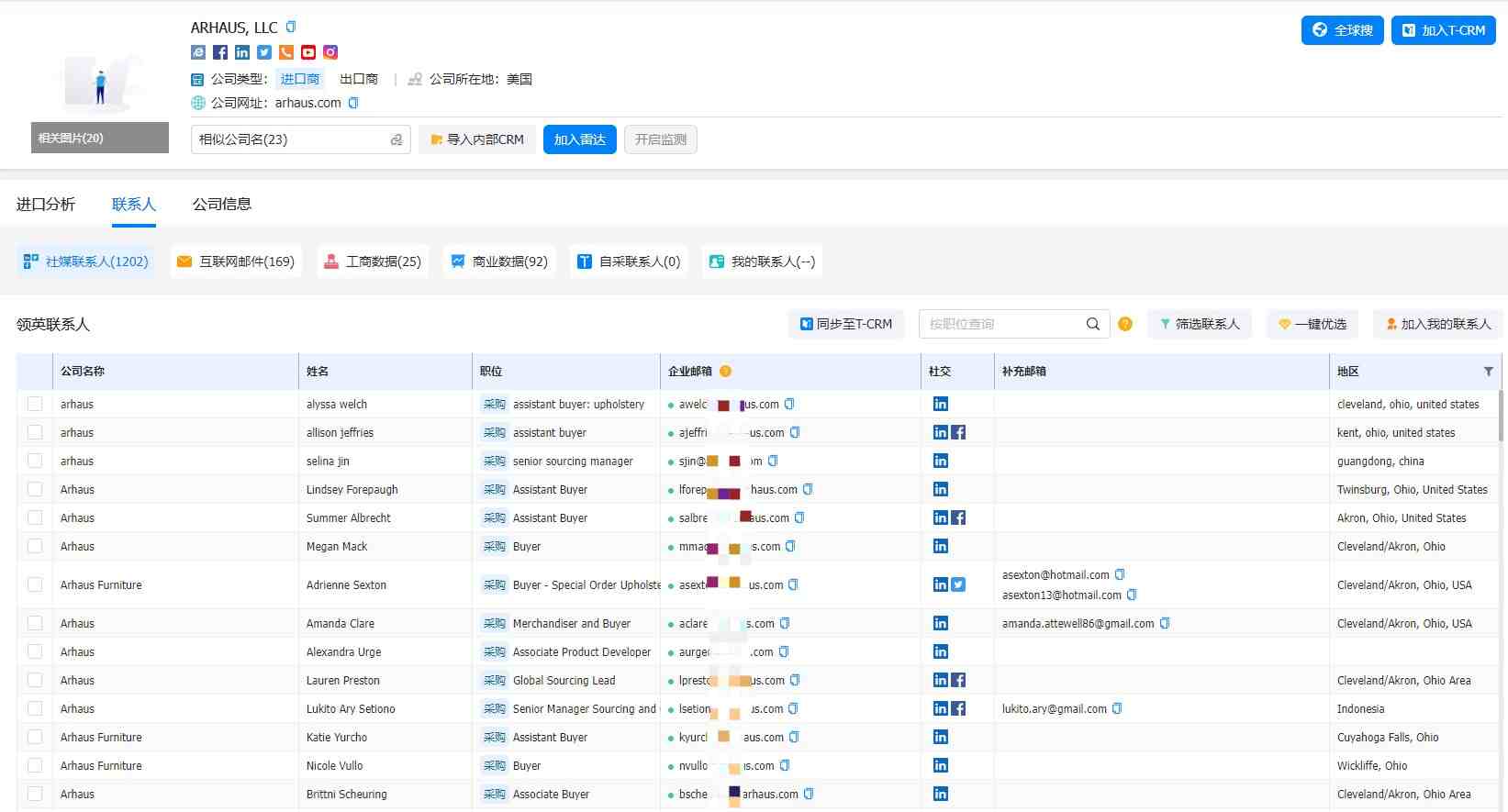Check the Adrienne Sexton row checkbox

pos(35,584)
